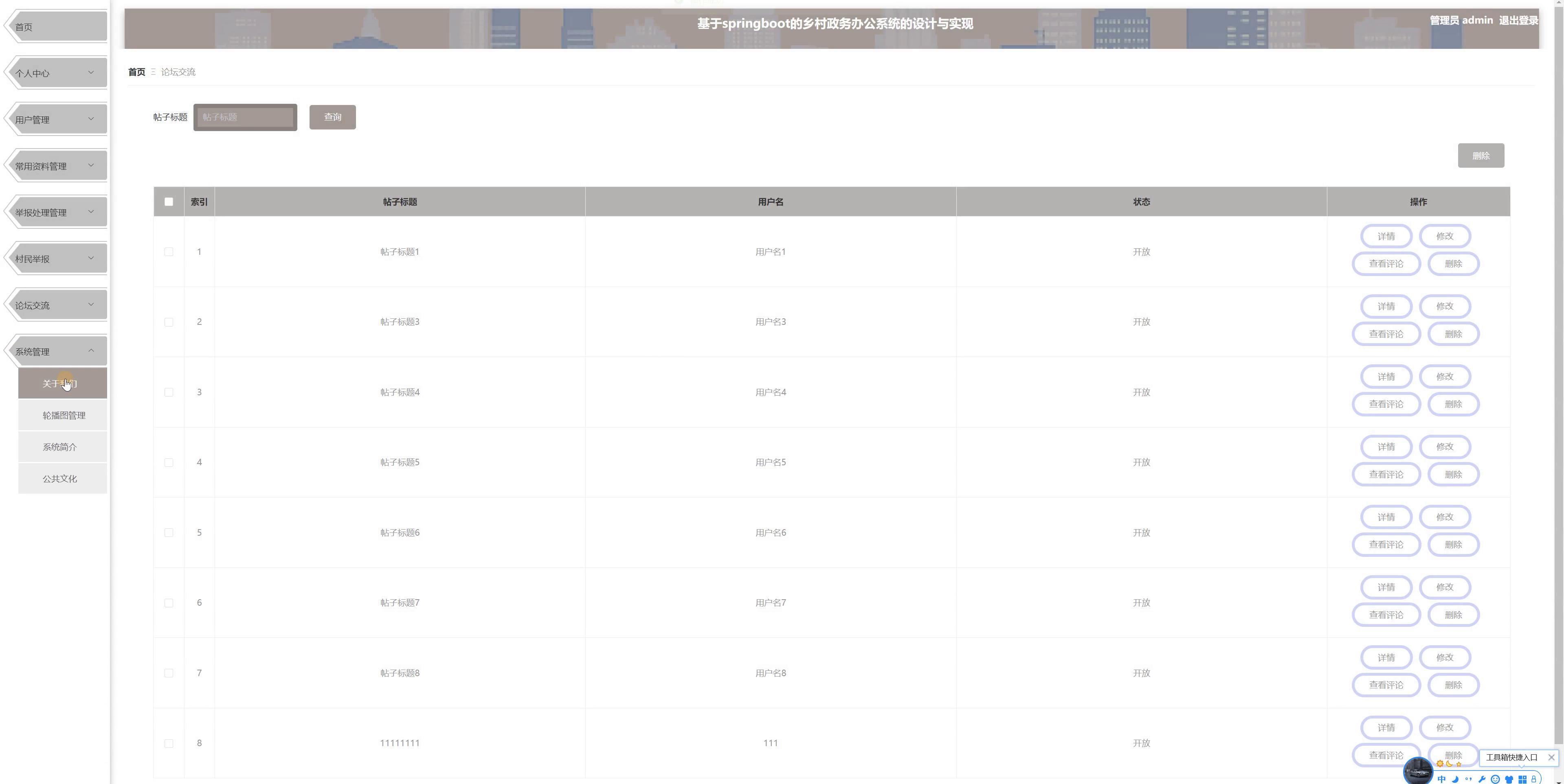
Task: Close the 工具箱快捷入口 tooltip
Action: click(x=1551, y=757)
